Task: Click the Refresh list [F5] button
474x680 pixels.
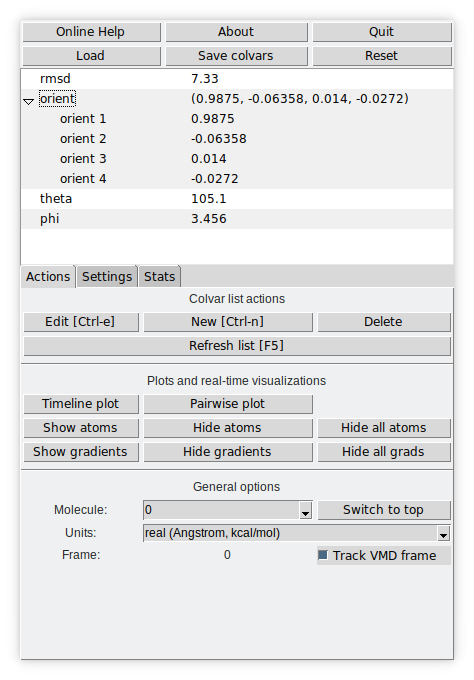Action: [x=237, y=346]
